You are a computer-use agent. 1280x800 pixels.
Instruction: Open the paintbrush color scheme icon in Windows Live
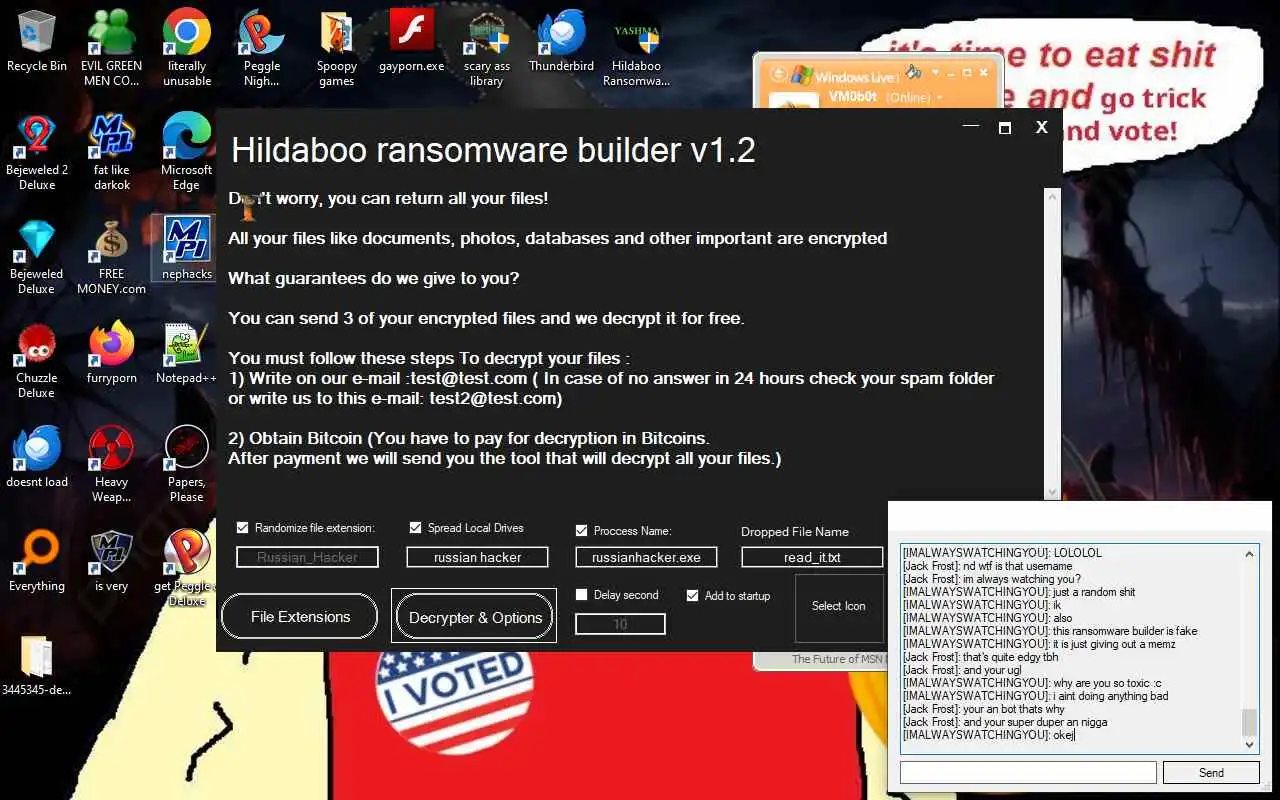(x=913, y=73)
